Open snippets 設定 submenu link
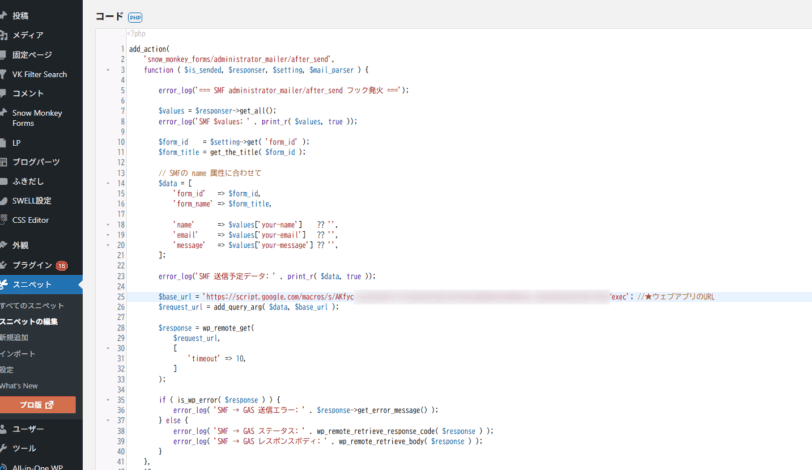Screen dimensions: 812x470 point(7,370)
